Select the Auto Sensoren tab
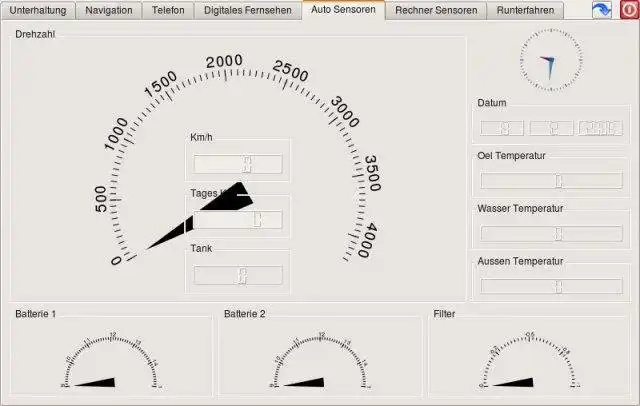 click(x=343, y=9)
